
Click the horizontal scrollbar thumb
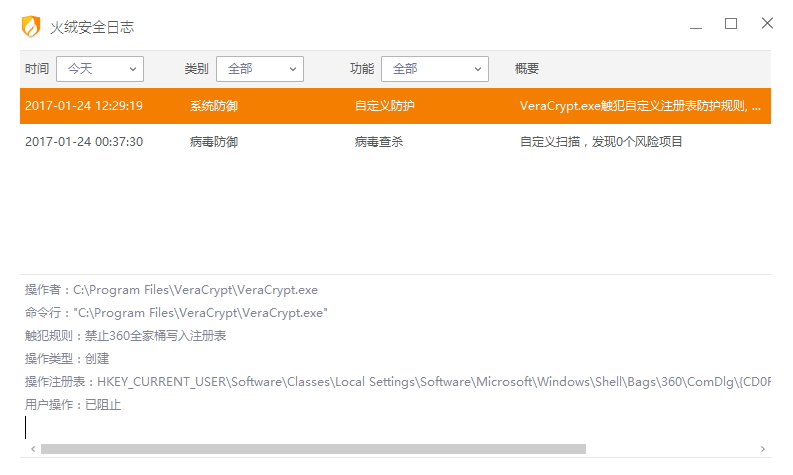pos(312,449)
